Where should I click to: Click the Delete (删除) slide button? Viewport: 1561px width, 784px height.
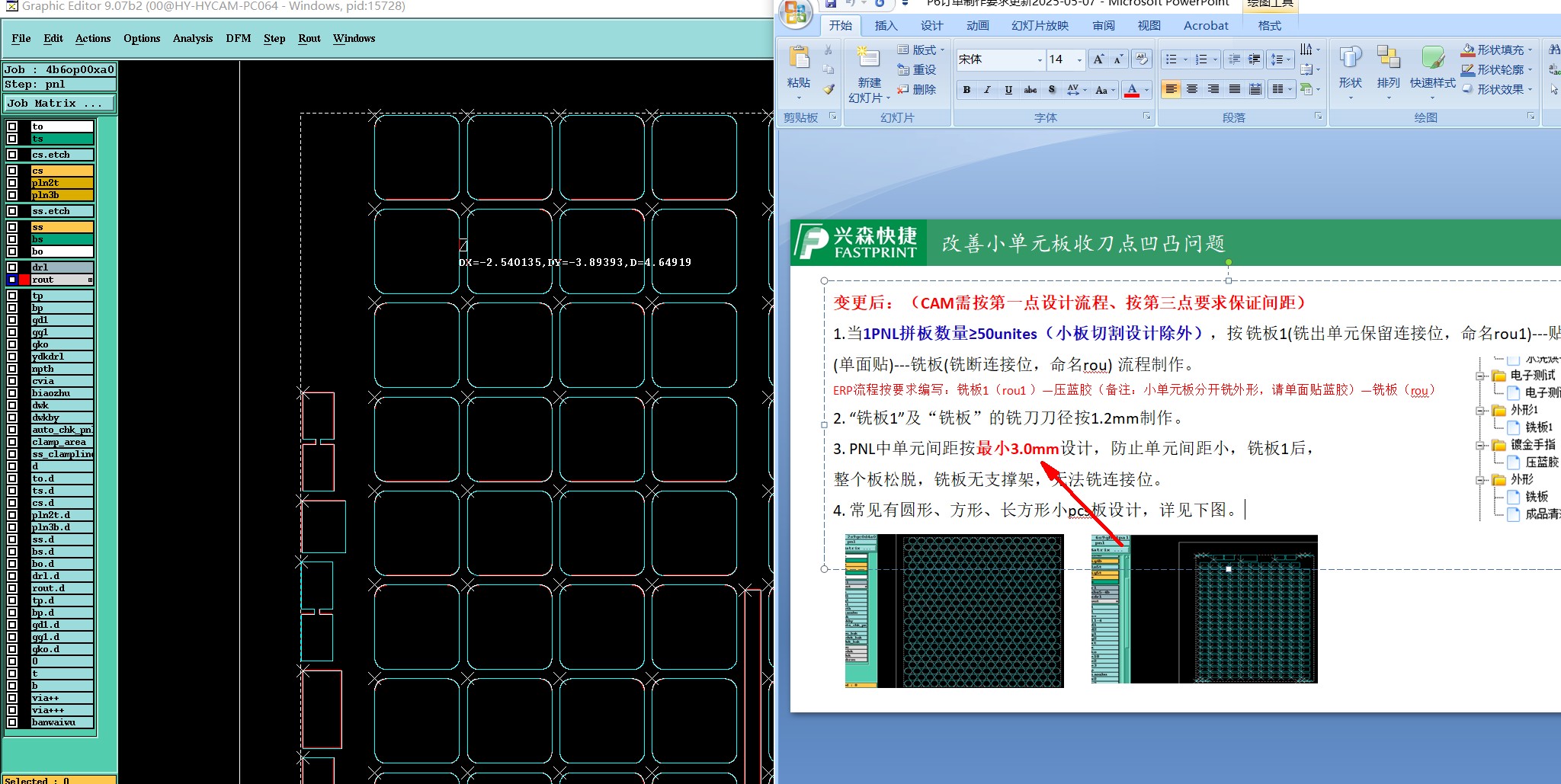916,89
